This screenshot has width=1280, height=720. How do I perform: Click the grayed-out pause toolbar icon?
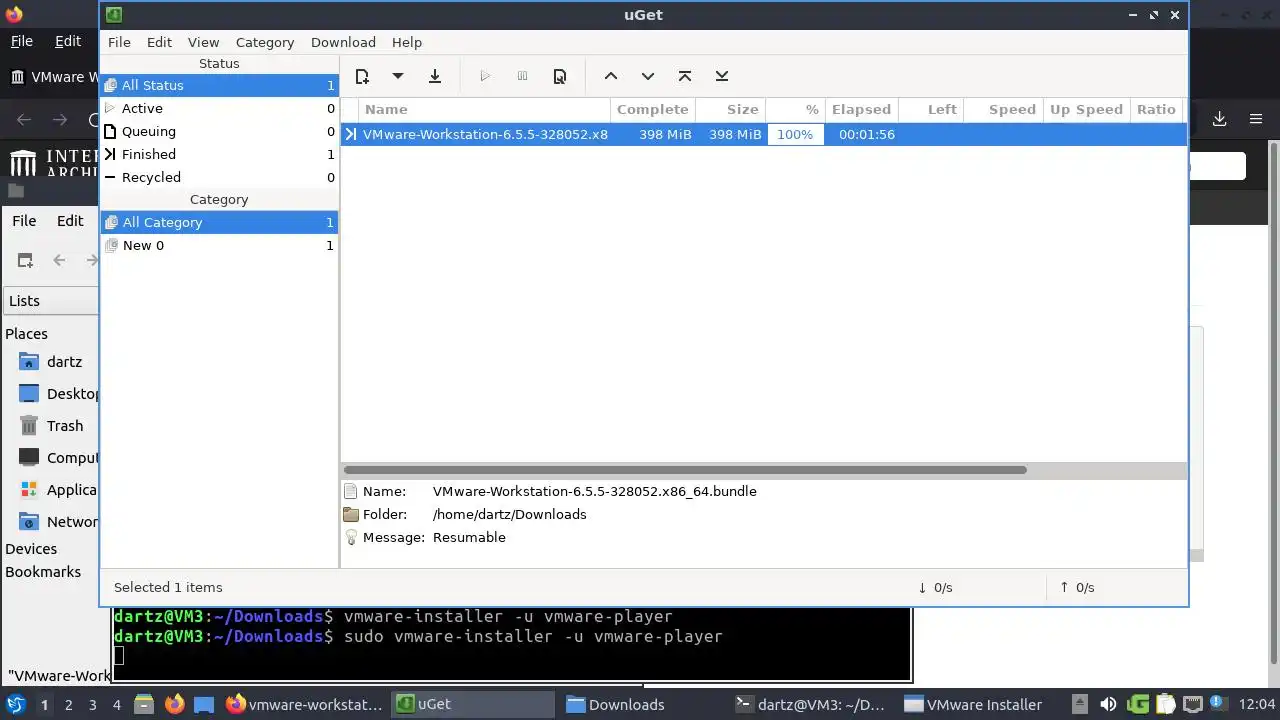(x=522, y=76)
